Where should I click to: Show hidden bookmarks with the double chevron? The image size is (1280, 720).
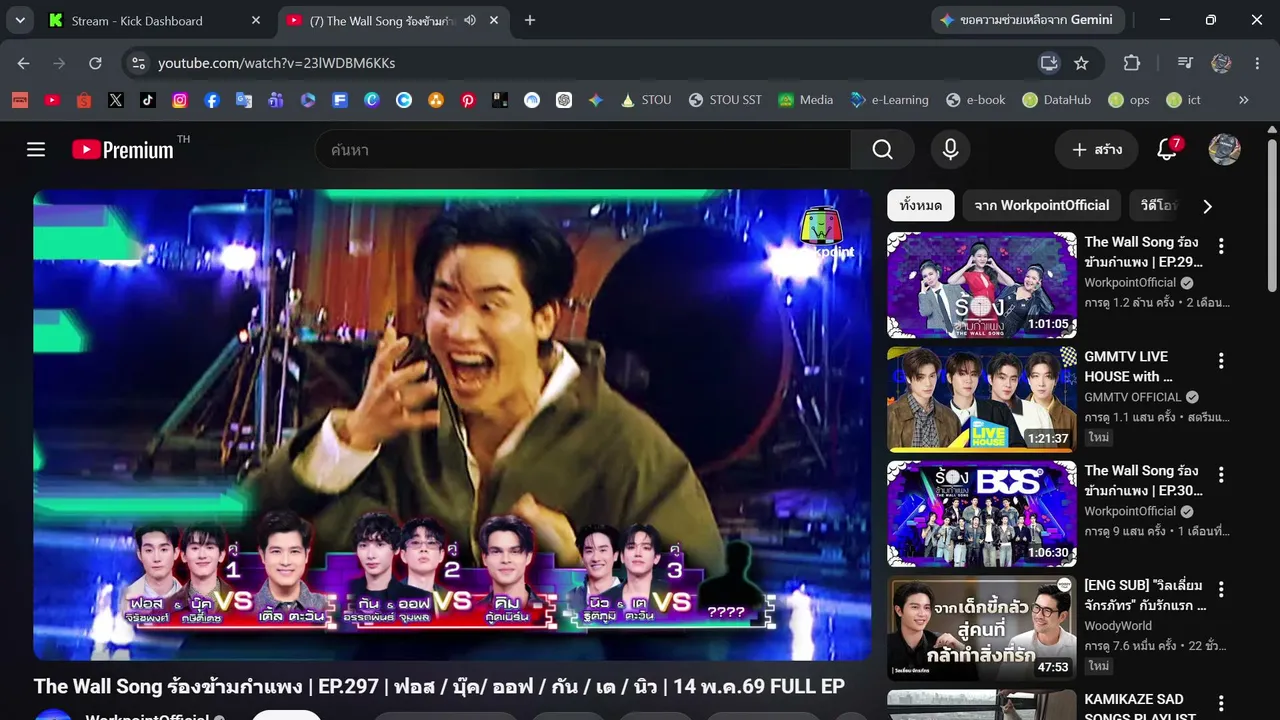click(1244, 100)
